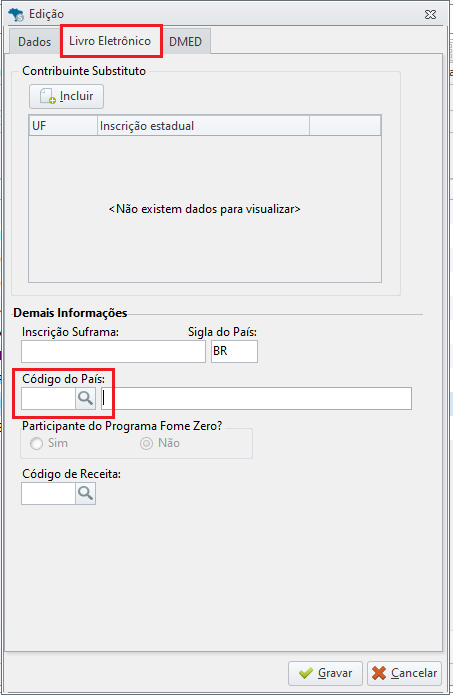
Task: Select the Sim radio option
Action: (36, 443)
